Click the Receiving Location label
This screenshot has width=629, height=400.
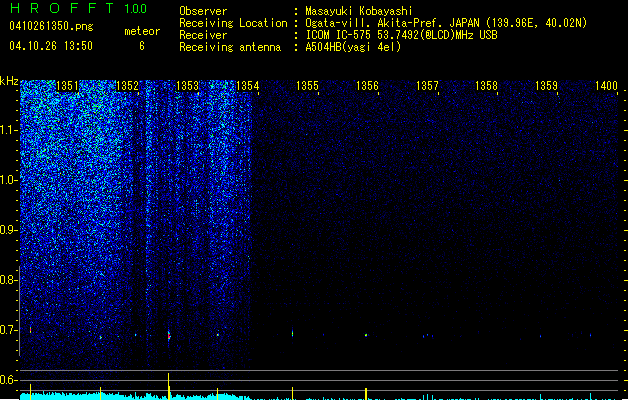pyautogui.click(x=233, y=23)
